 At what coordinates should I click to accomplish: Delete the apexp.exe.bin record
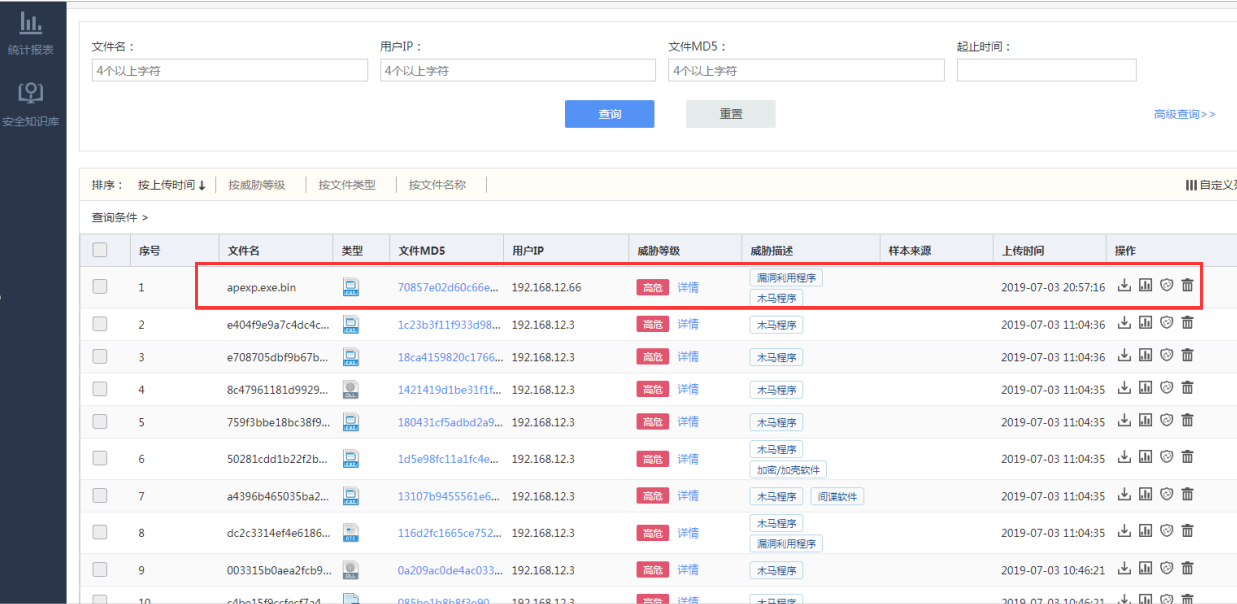coord(1187,286)
